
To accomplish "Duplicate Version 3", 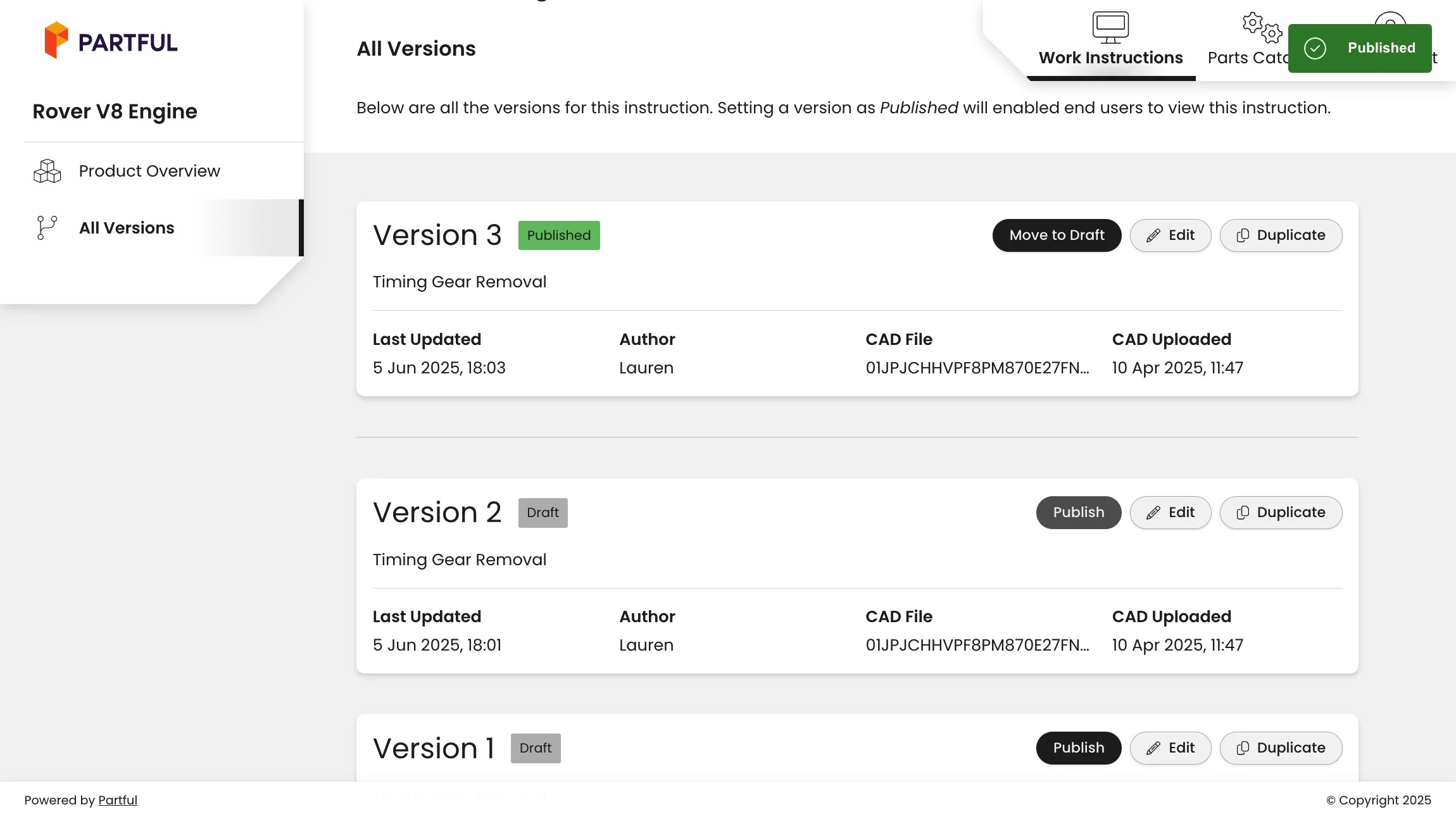I will coord(1281,235).
